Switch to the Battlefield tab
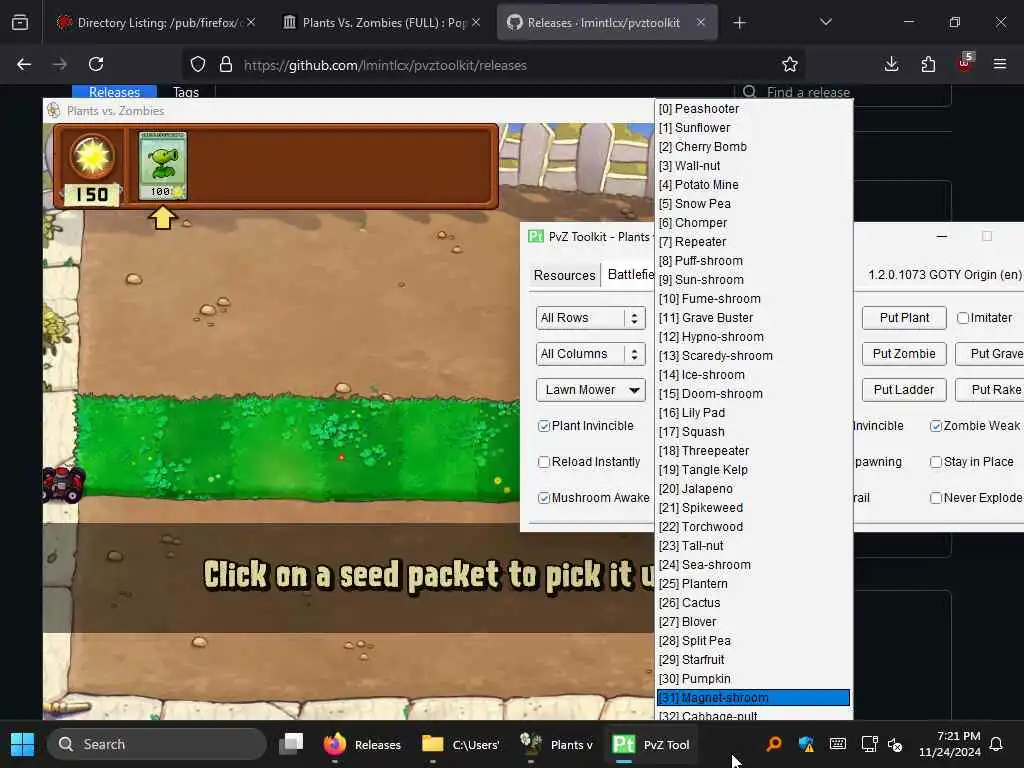The image size is (1024, 768). click(x=630, y=274)
